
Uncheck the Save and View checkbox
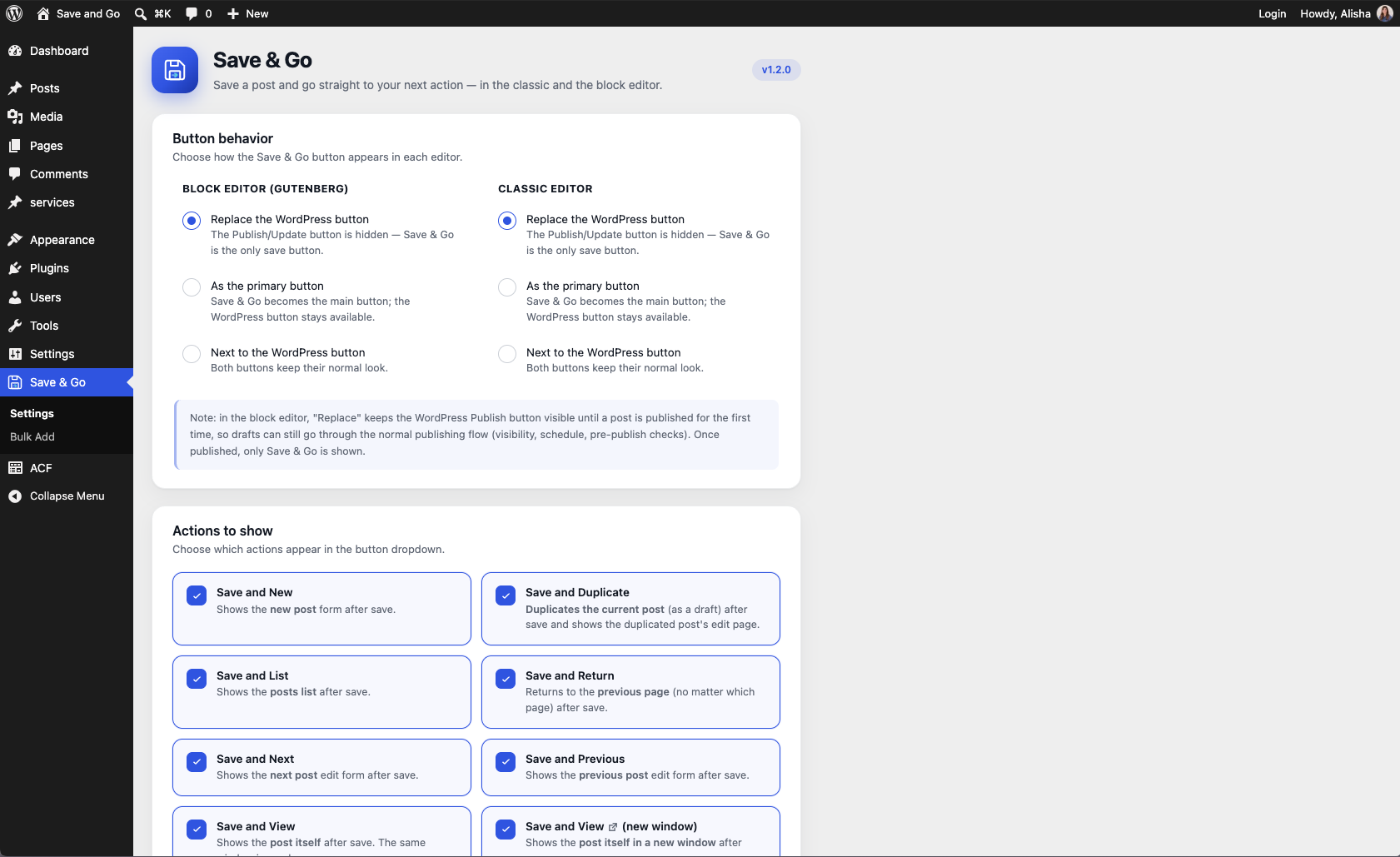pos(197,830)
